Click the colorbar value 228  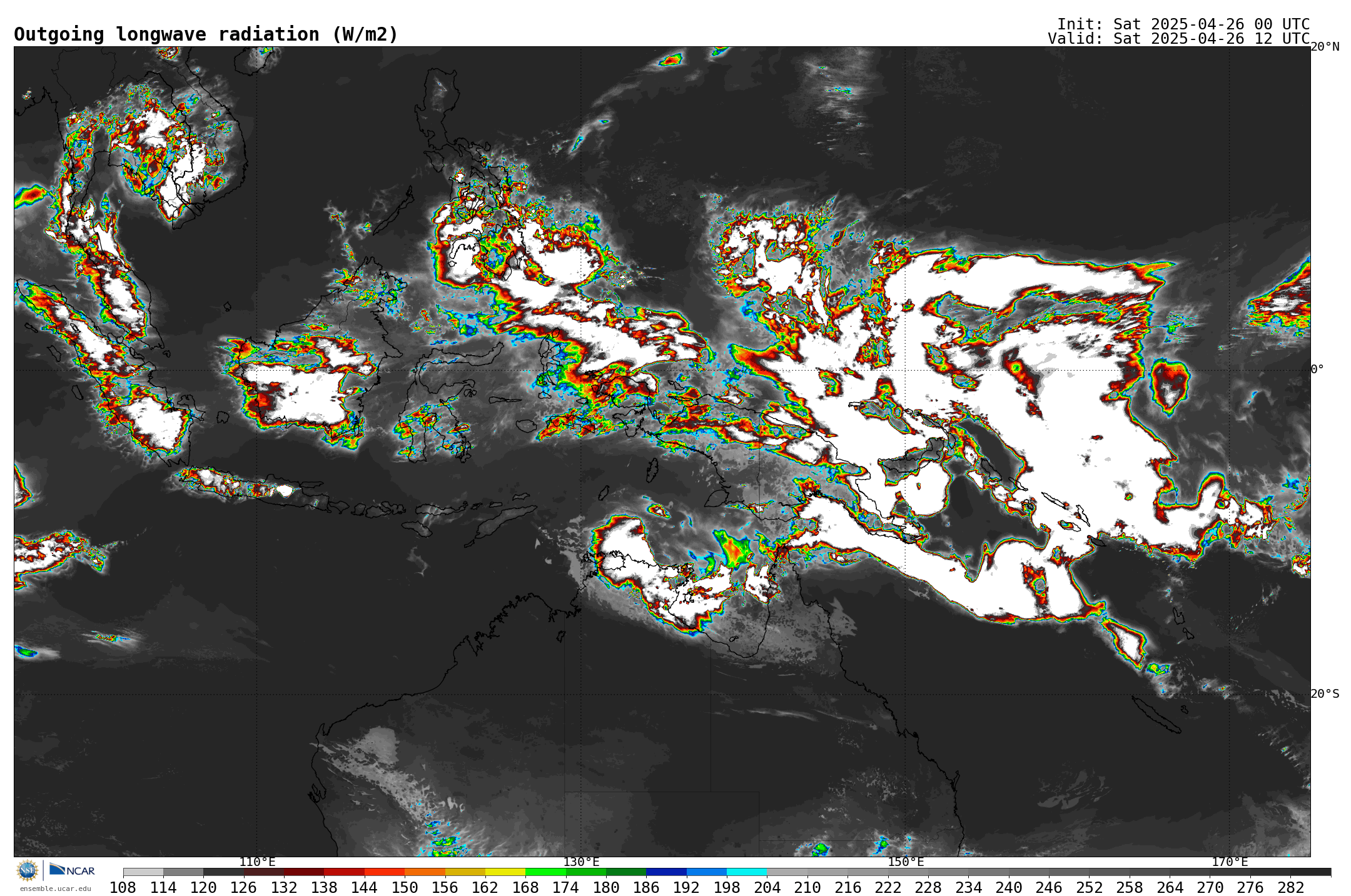coord(928,888)
